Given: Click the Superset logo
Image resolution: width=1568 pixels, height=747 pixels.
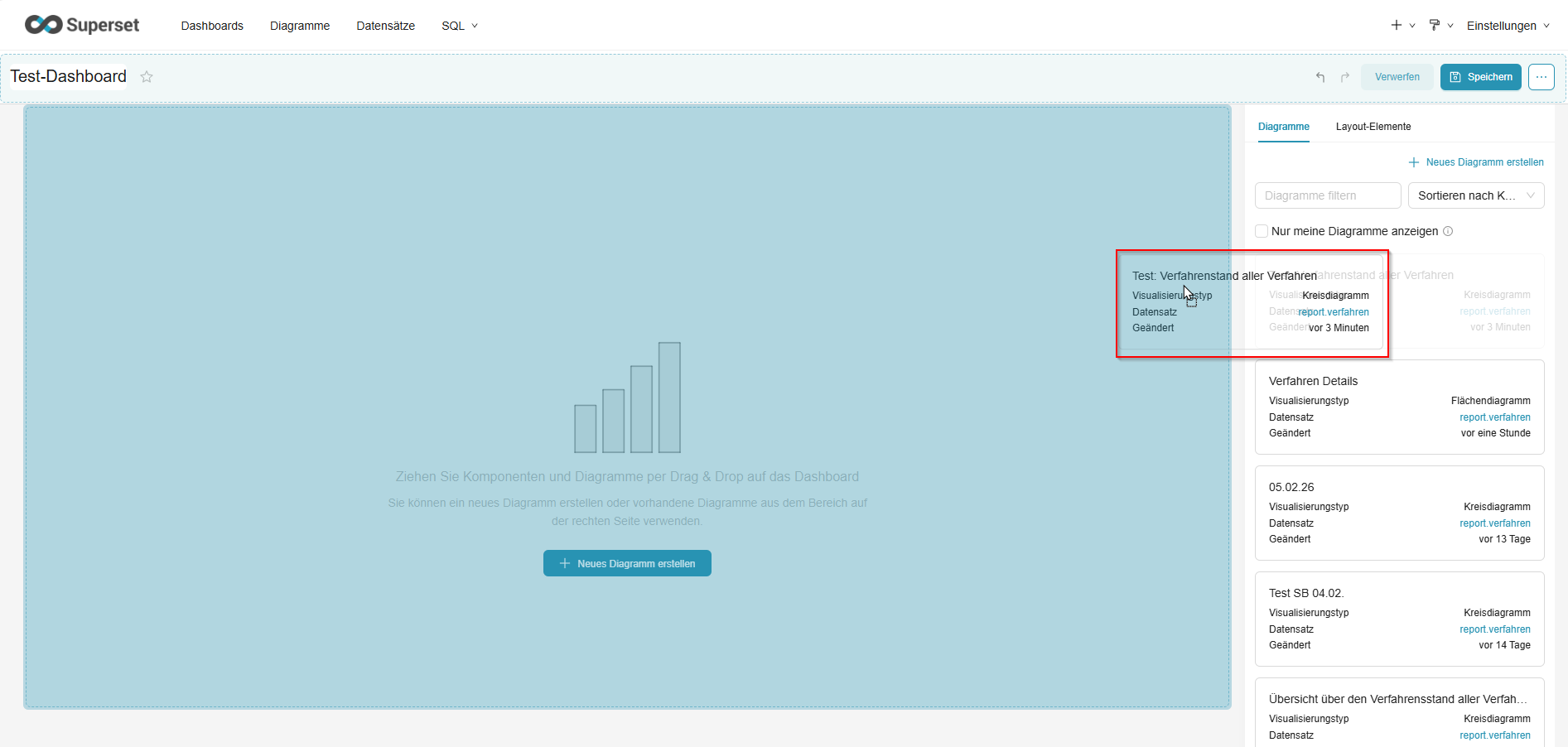Looking at the screenshot, I should pos(82,25).
